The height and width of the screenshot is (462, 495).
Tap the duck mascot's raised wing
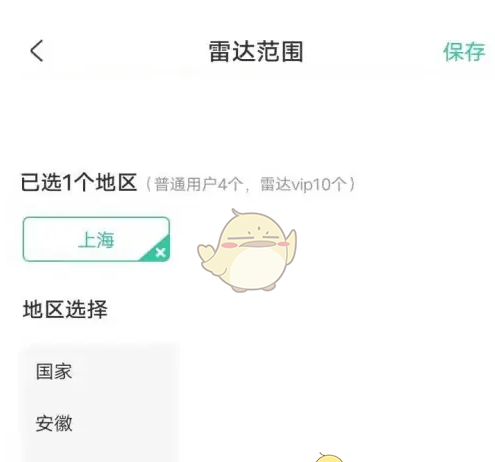pos(289,245)
